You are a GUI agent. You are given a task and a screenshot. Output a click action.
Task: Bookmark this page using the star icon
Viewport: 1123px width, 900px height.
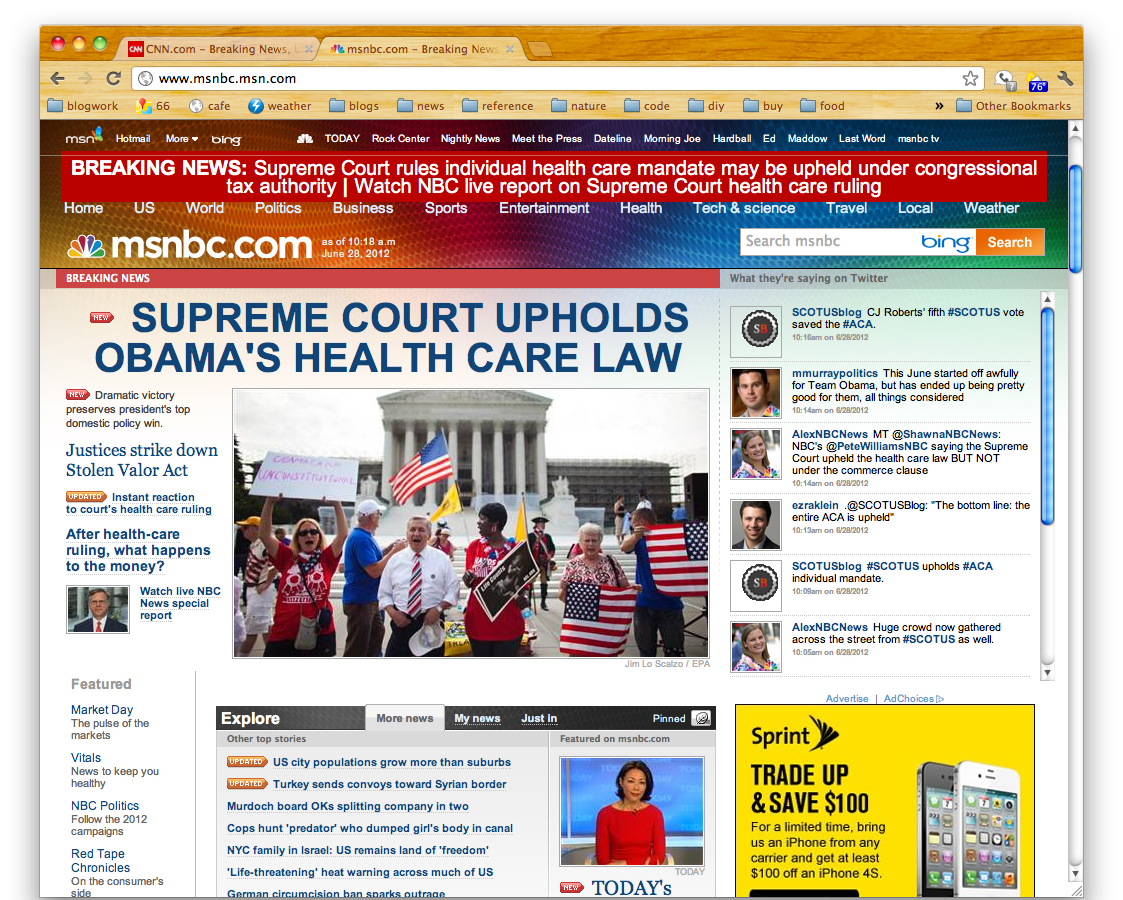[x=969, y=78]
